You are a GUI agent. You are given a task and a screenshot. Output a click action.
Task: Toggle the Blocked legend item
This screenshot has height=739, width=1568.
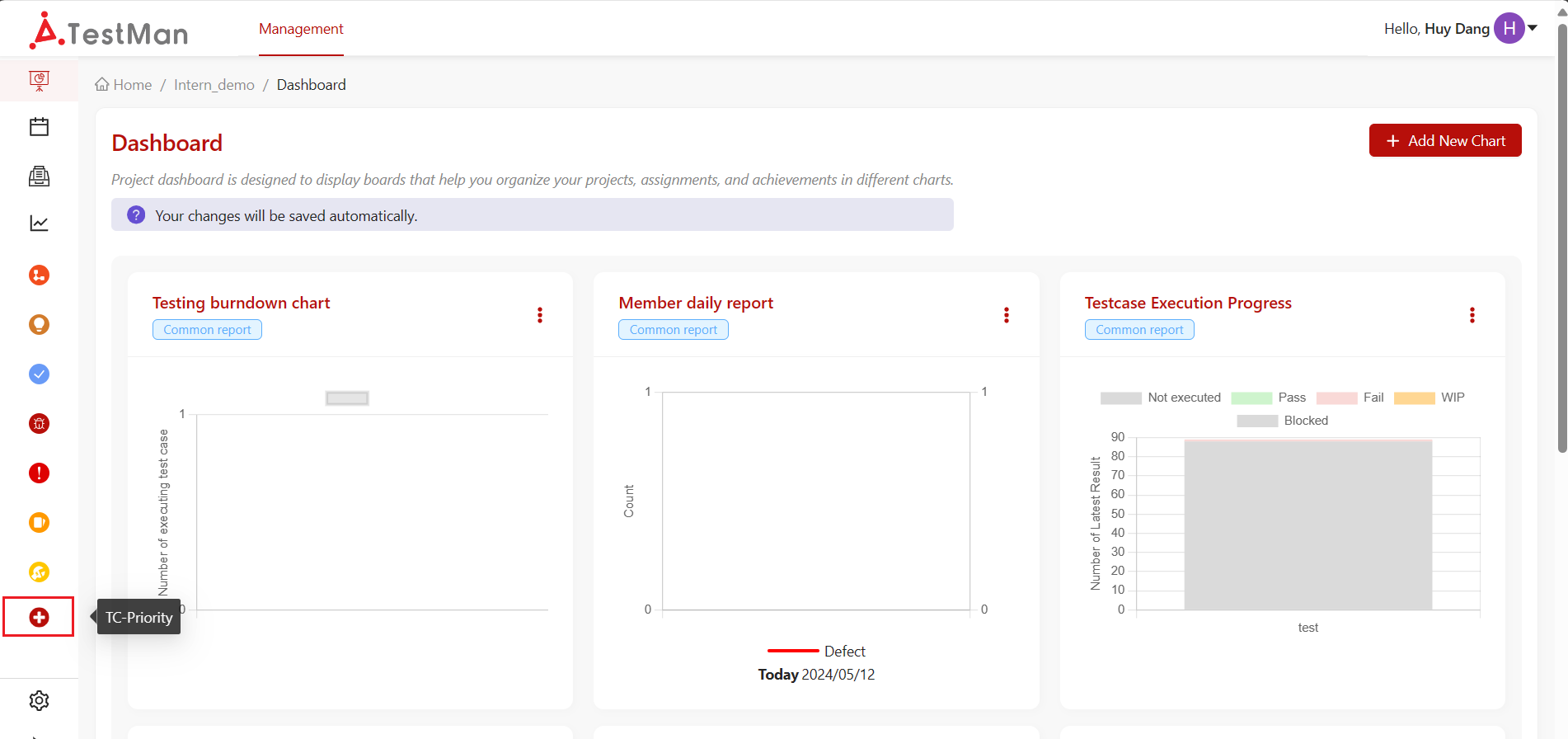(1283, 421)
